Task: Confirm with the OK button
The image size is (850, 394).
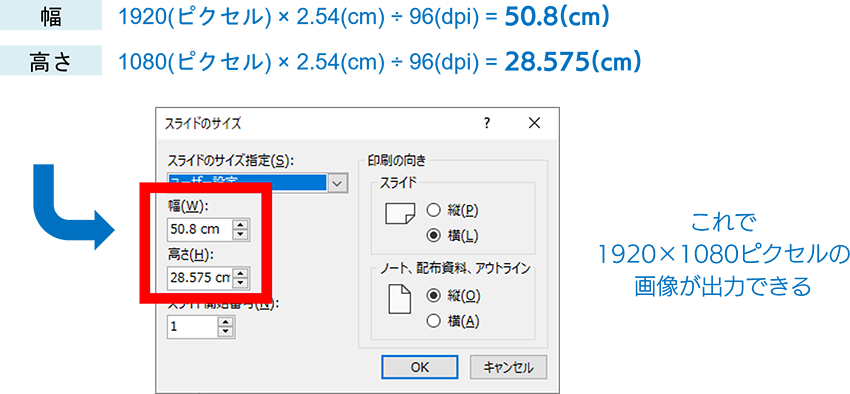Action: point(420,367)
